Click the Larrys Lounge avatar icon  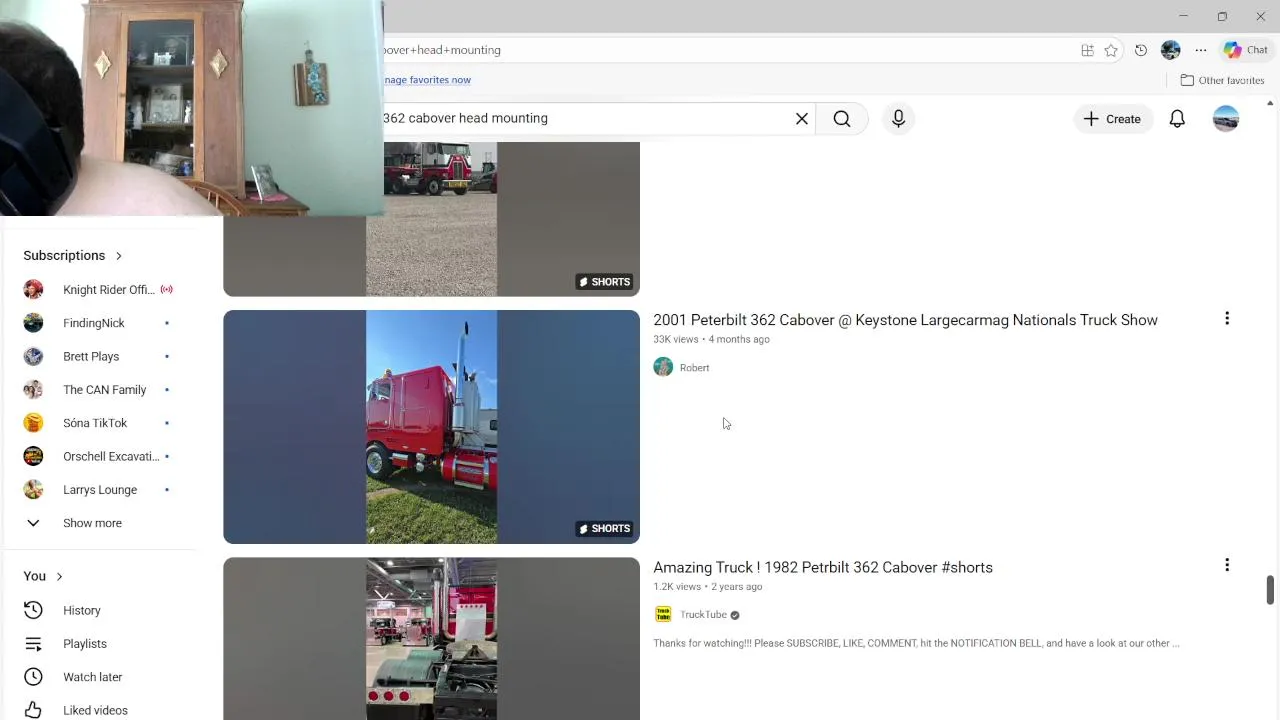pos(33,490)
